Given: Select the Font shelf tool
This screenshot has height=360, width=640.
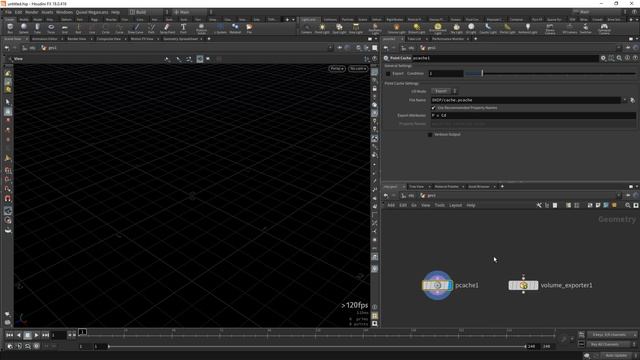Looking at the screenshot, I should (x=183, y=28).
